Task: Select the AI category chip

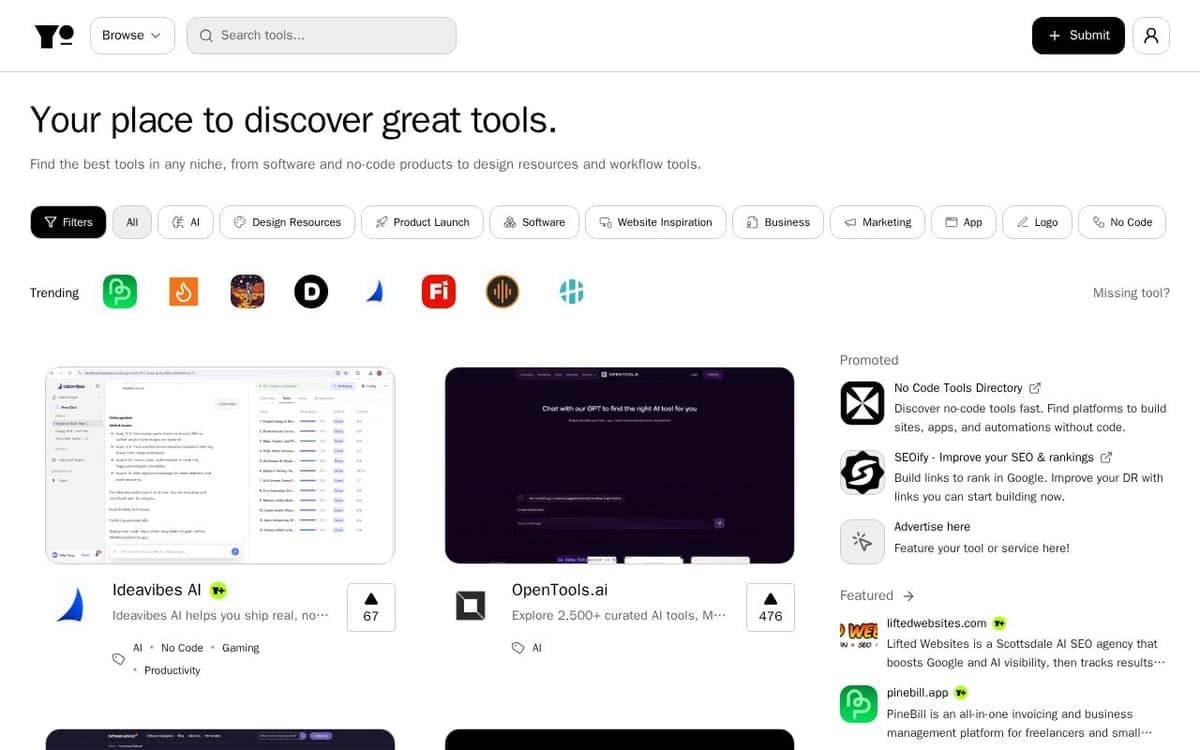Action: click(186, 222)
